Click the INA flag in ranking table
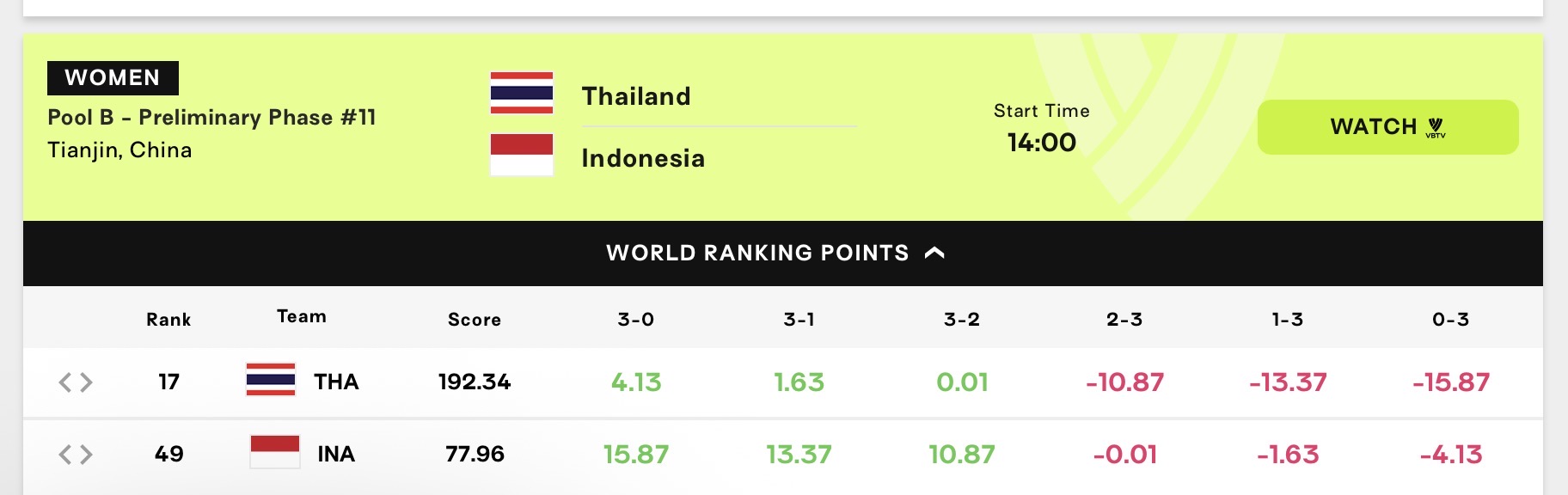Screen dimensions: 1568x495 coord(275,452)
